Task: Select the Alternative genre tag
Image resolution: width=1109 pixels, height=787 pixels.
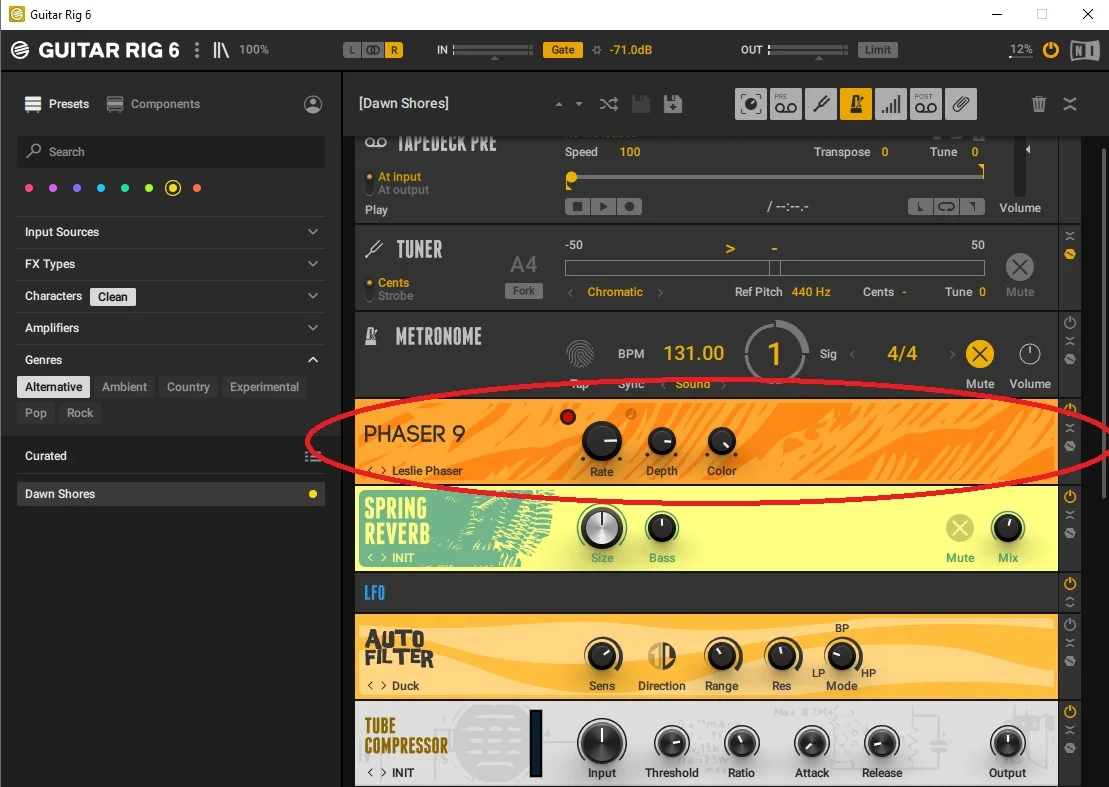Action: pyautogui.click(x=54, y=387)
